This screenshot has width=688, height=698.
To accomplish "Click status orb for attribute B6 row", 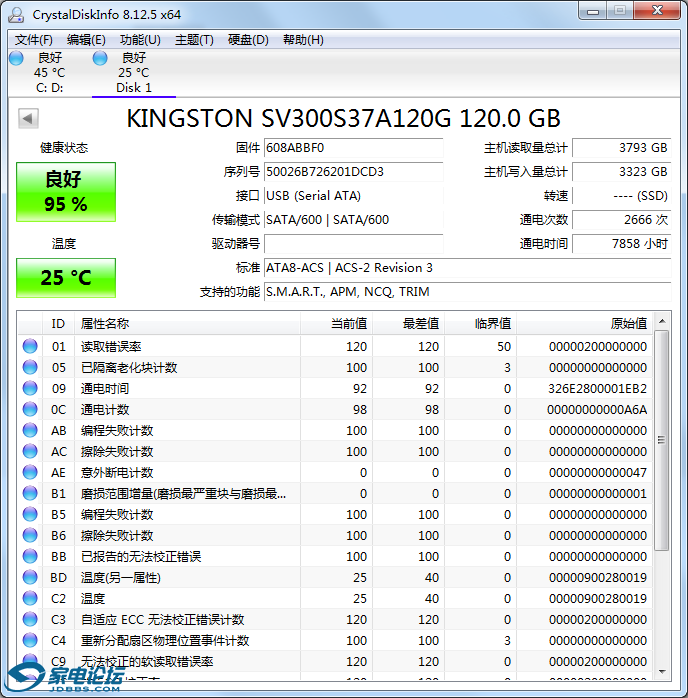I will coord(30,535).
